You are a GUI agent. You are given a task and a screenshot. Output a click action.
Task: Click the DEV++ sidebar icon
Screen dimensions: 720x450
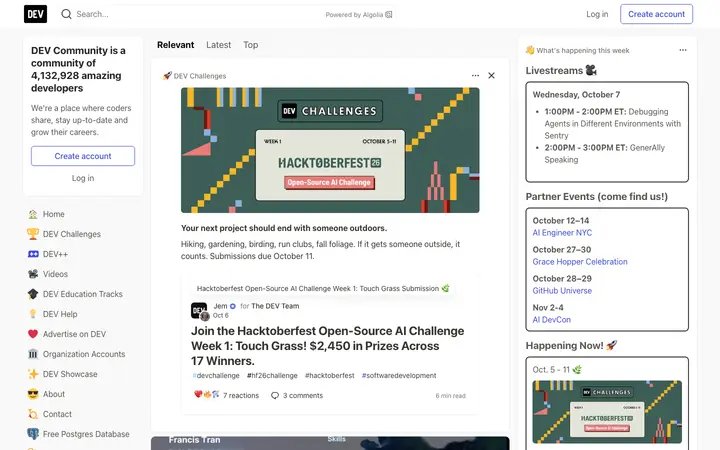click(x=33, y=254)
